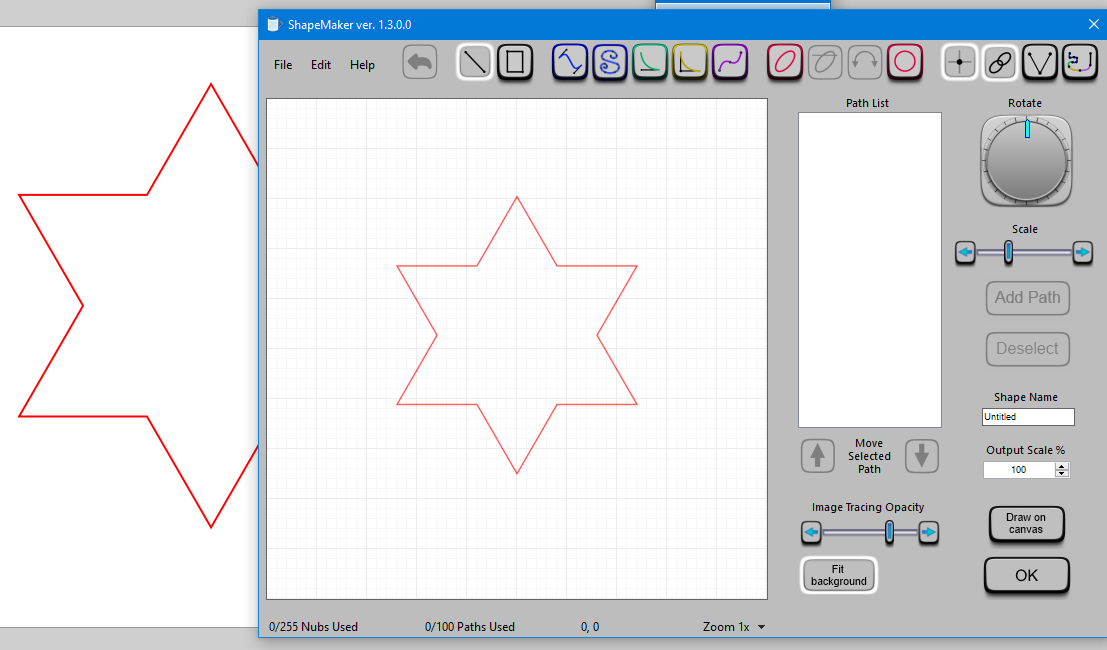Toggle the multi-colored macro path icon
Viewport: 1107px width, 650px height.
[x=1080, y=62]
